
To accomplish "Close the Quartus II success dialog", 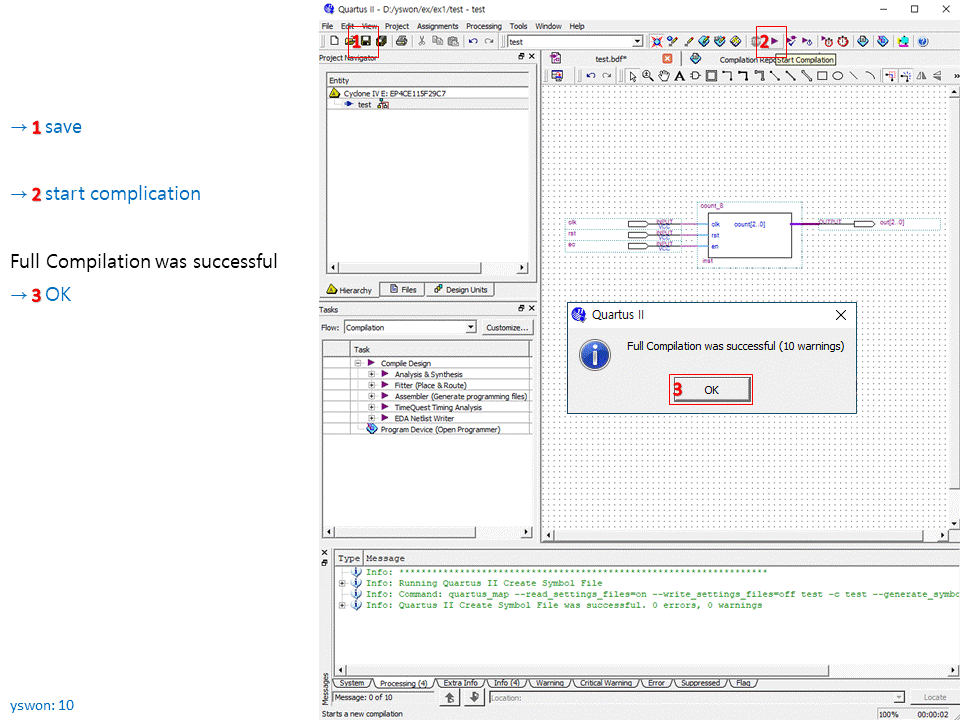I will (x=841, y=315).
